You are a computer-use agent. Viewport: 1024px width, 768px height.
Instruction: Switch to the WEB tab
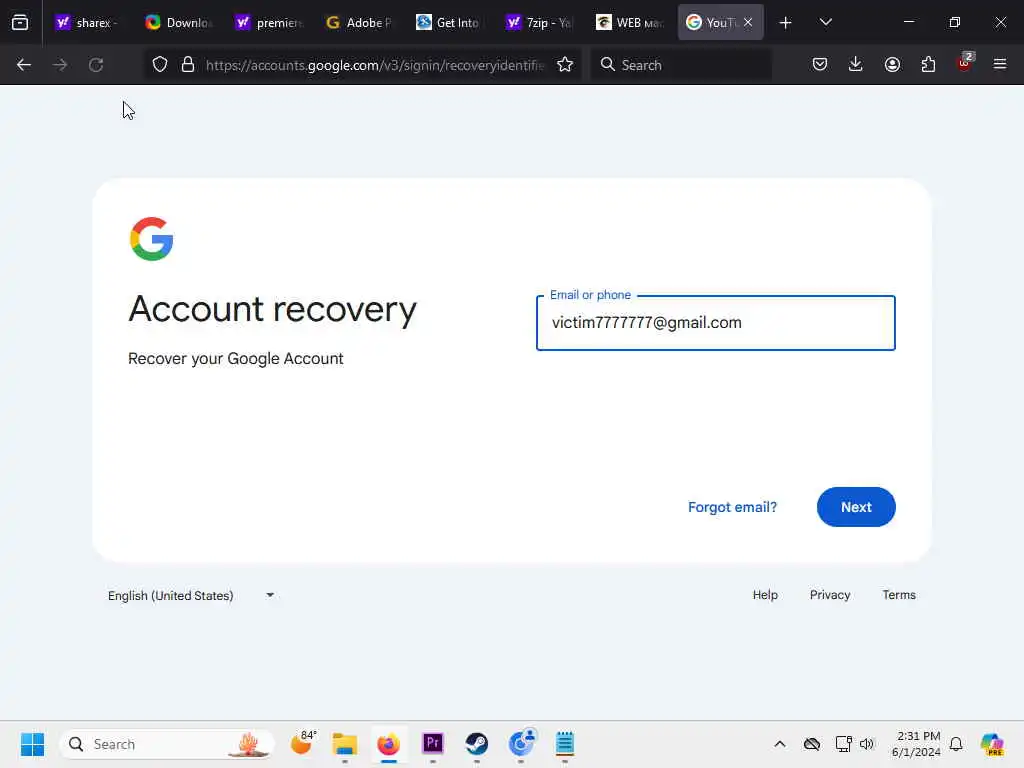tap(630, 23)
